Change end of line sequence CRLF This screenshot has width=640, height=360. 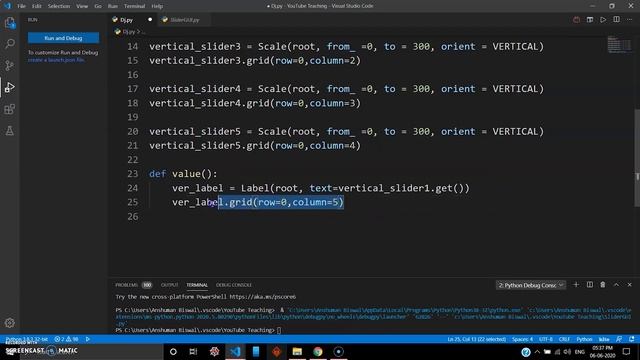tap(564, 339)
